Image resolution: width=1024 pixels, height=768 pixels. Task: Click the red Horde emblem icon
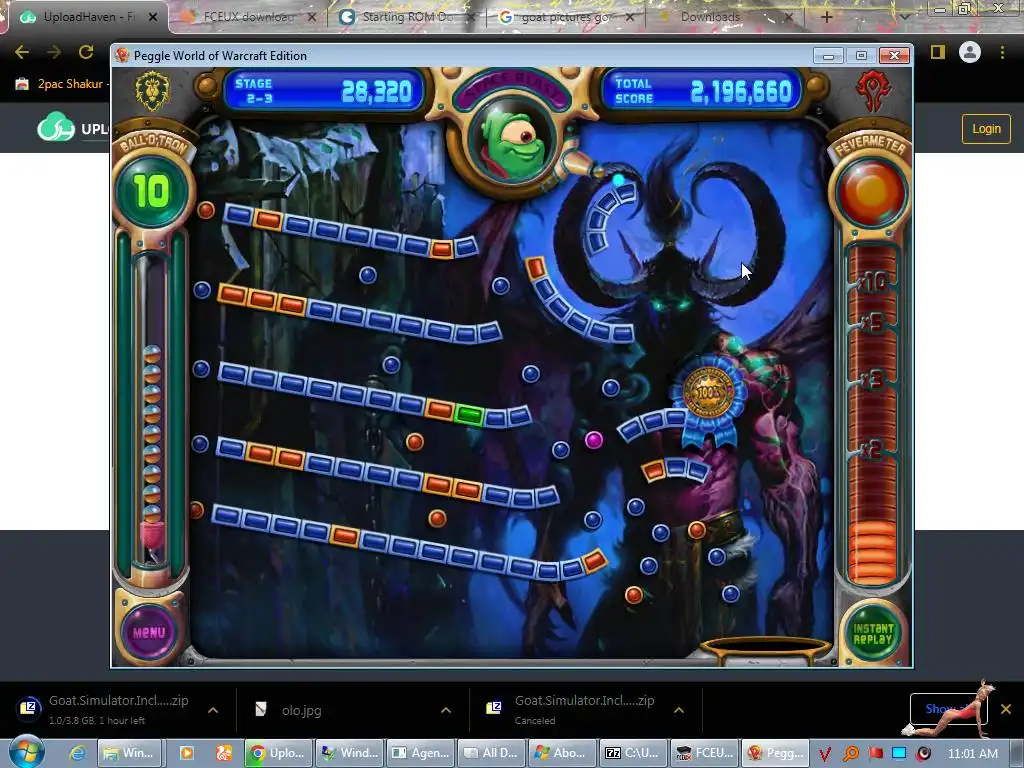(x=874, y=91)
